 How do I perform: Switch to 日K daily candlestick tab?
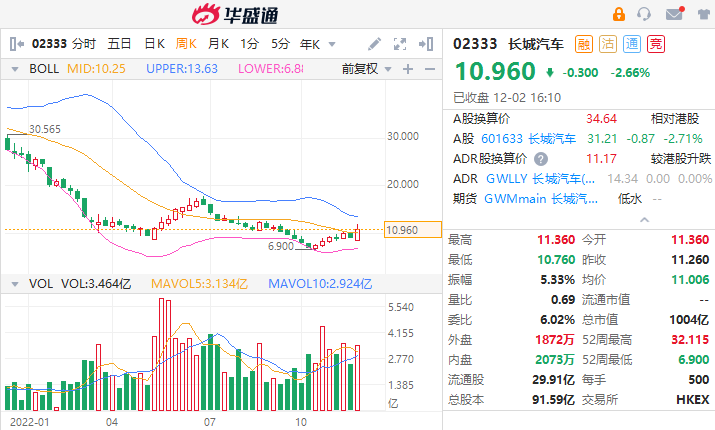coord(154,44)
